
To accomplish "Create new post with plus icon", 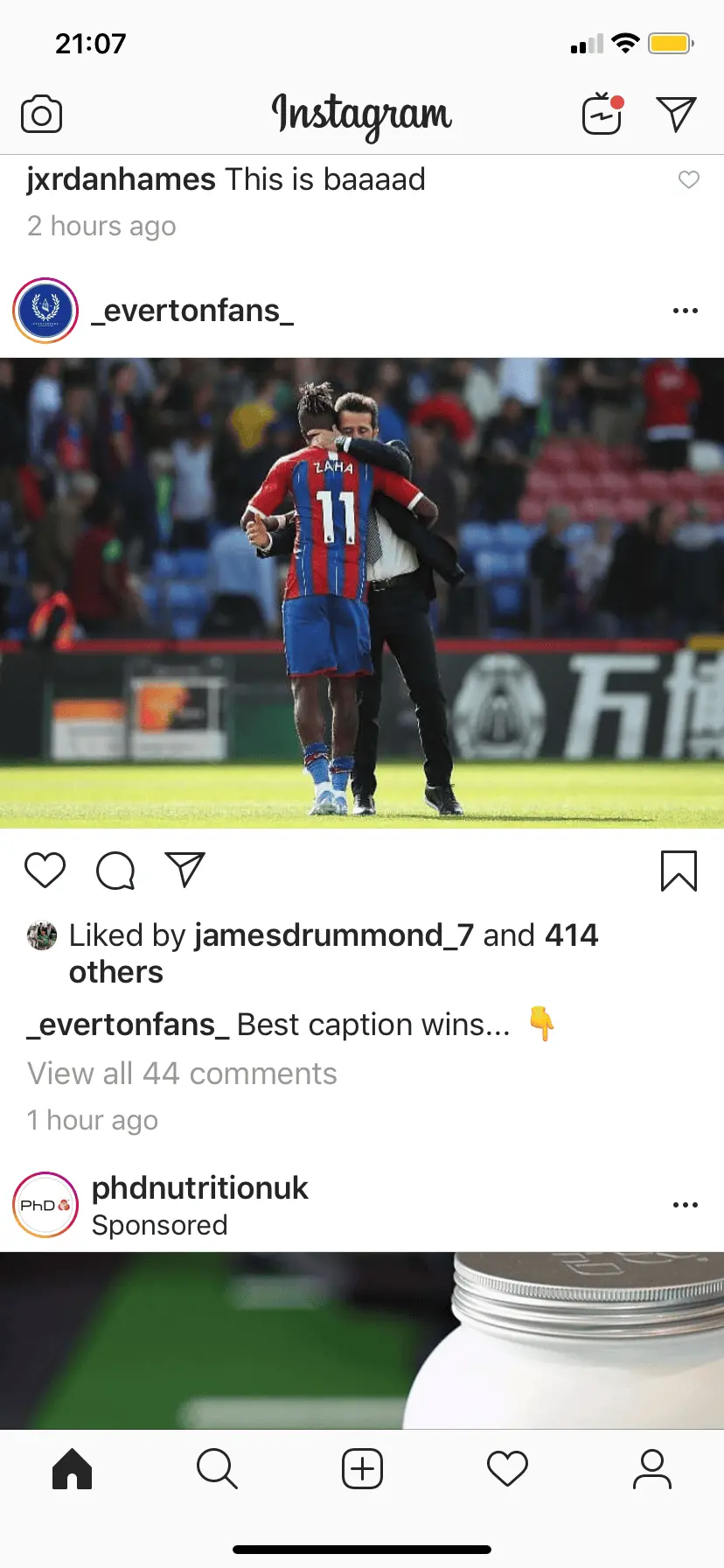I will [362, 1468].
